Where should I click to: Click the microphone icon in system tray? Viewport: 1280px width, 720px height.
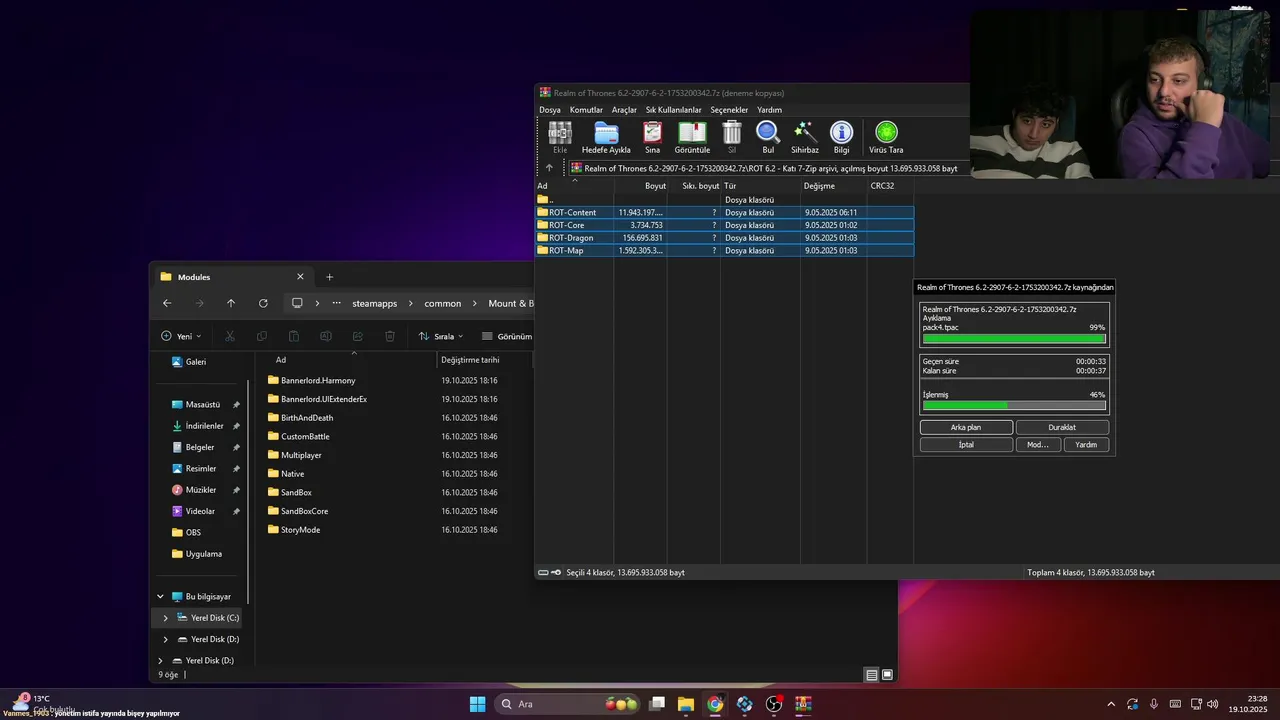point(1154,704)
